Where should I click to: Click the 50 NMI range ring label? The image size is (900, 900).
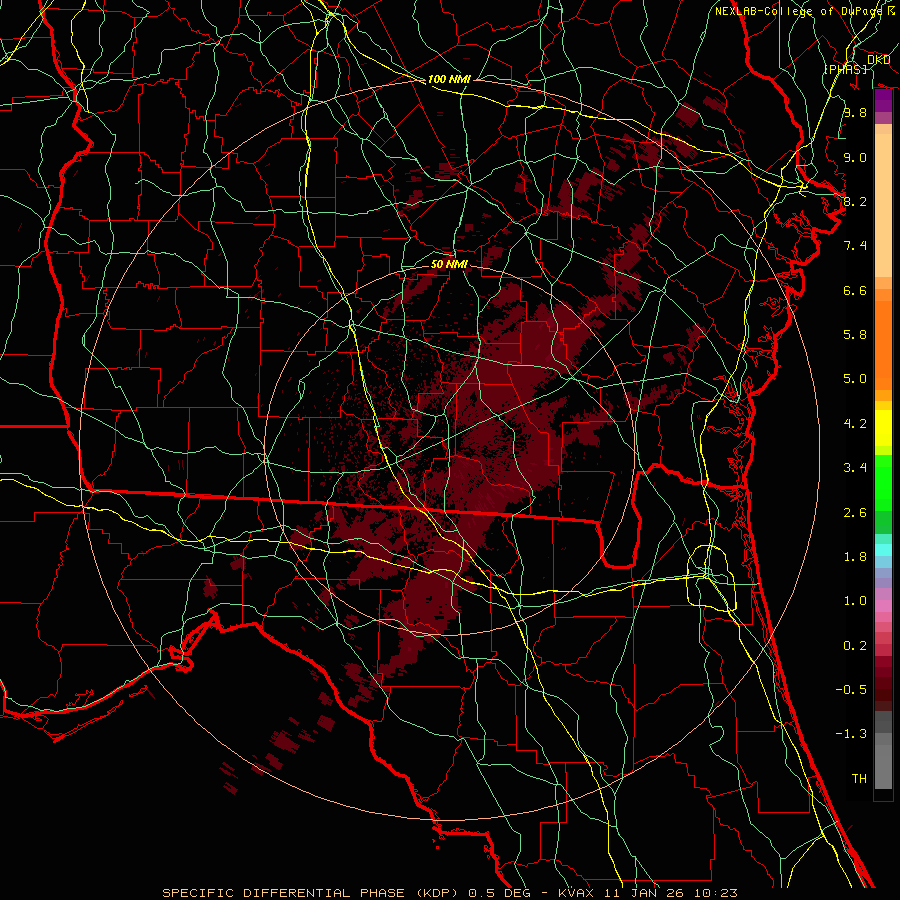tap(449, 264)
